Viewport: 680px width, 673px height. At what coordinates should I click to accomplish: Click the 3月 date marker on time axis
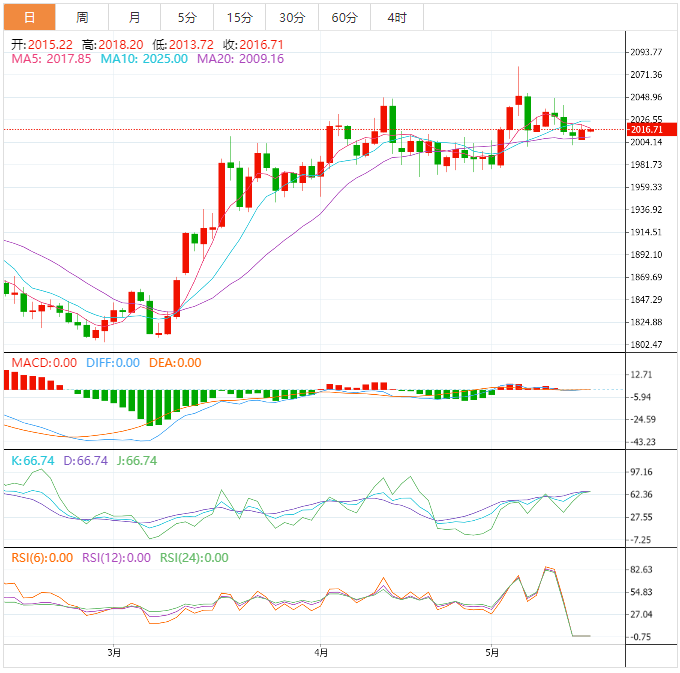click(114, 653)
